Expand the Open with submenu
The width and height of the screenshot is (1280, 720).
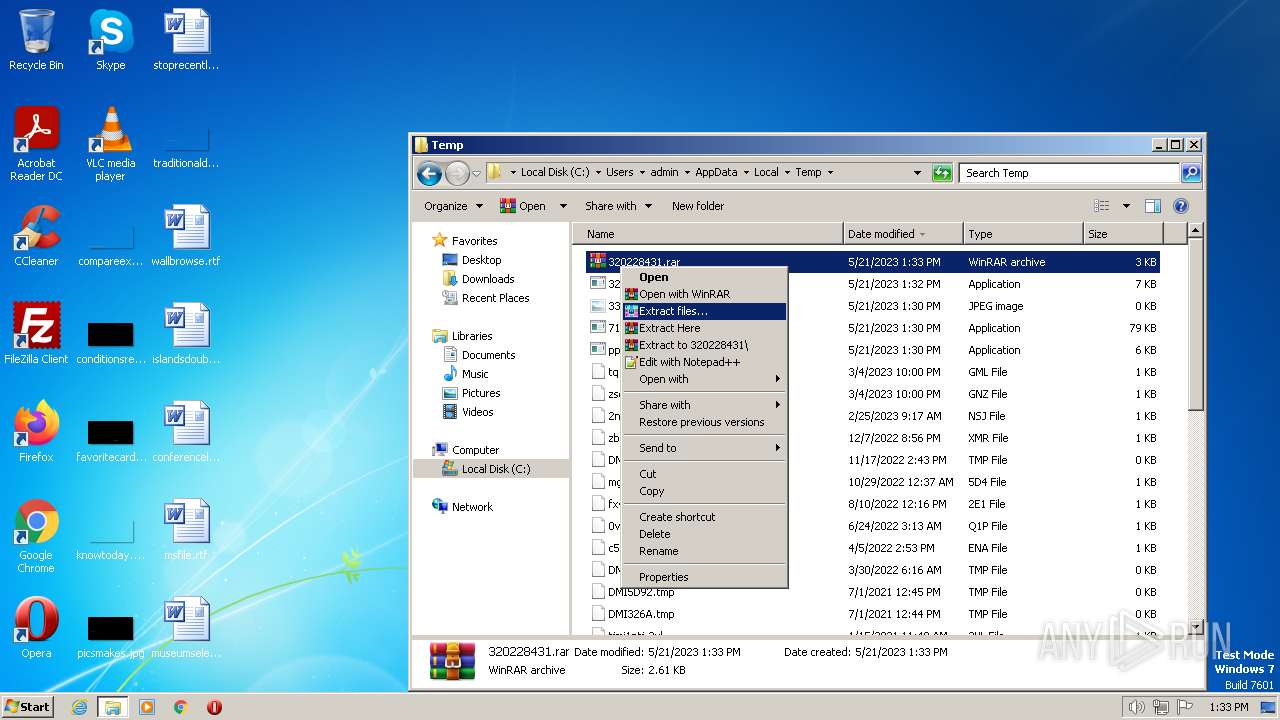(704, 379)
